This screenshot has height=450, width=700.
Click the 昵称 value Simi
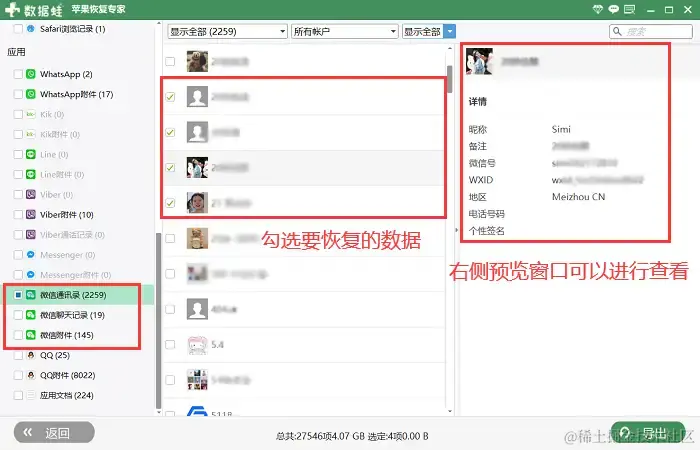tap(561, 129)
